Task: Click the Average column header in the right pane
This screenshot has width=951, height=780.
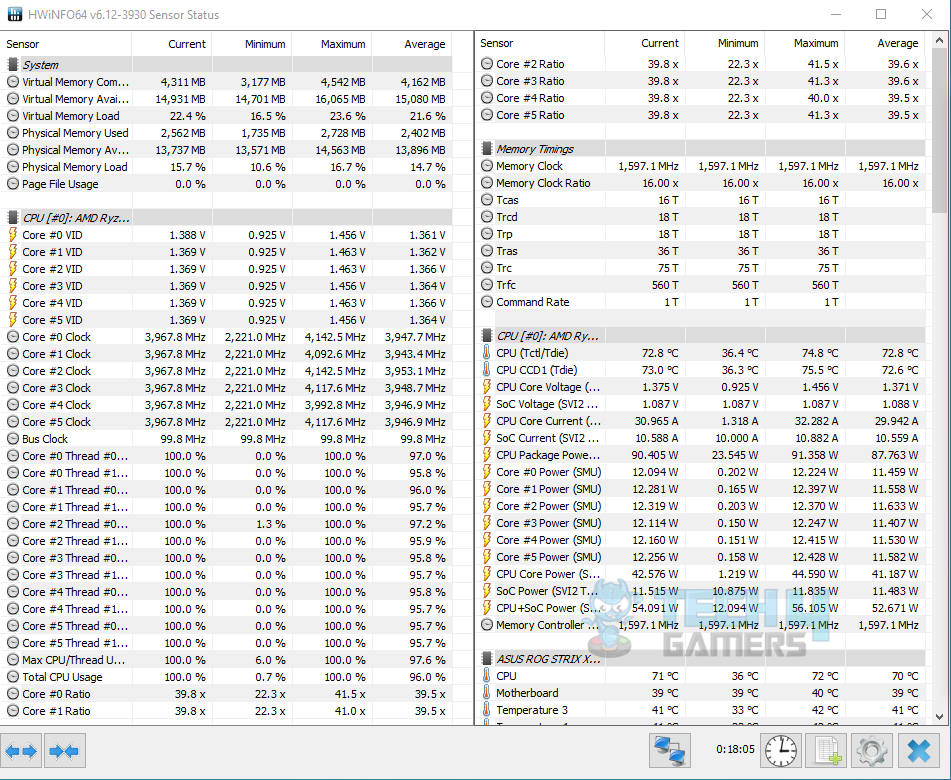Action: click(885, 43)
